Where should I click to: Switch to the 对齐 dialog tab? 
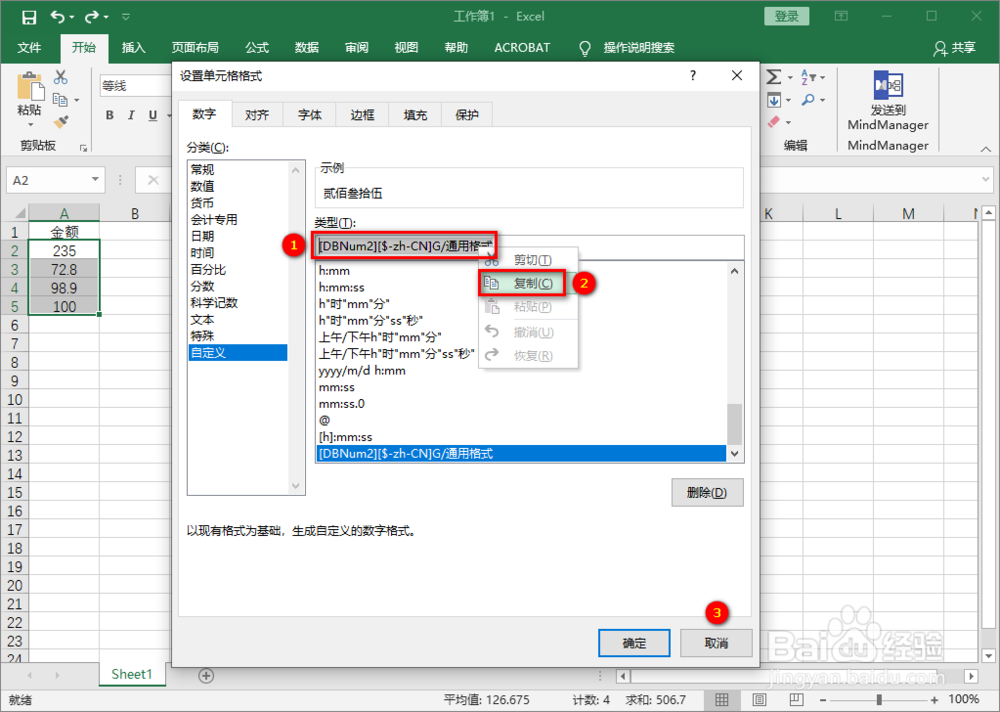pyautogui.click(x=256, y=115)
